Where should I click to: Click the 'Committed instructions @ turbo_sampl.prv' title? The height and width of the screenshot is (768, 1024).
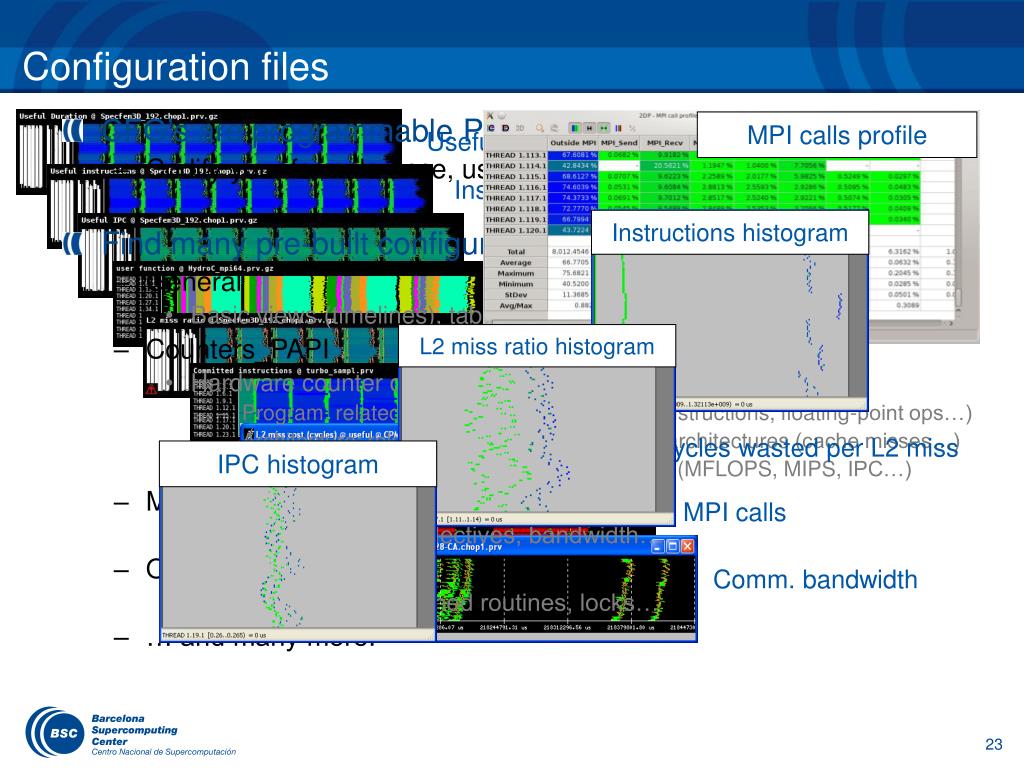coord(283,370)
